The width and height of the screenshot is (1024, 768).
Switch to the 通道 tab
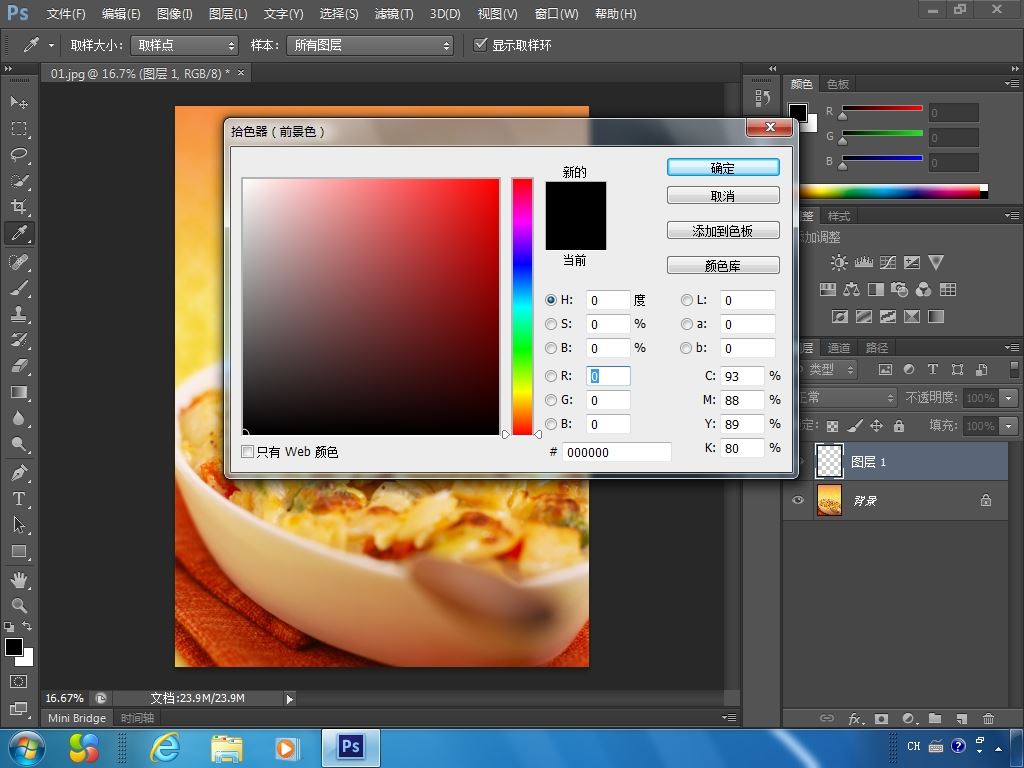839,347
